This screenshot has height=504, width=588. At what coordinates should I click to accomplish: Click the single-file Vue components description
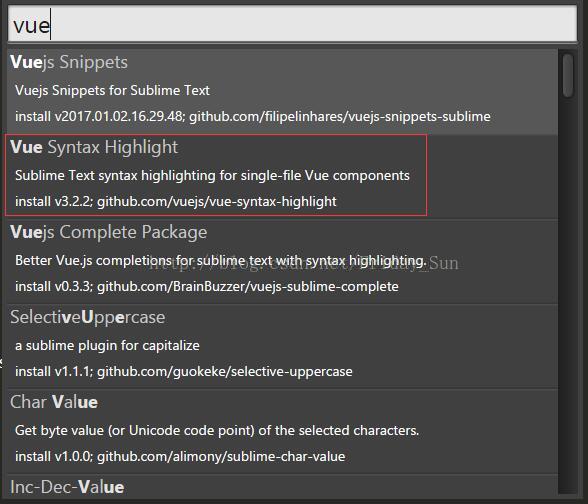tap(212, 176)
